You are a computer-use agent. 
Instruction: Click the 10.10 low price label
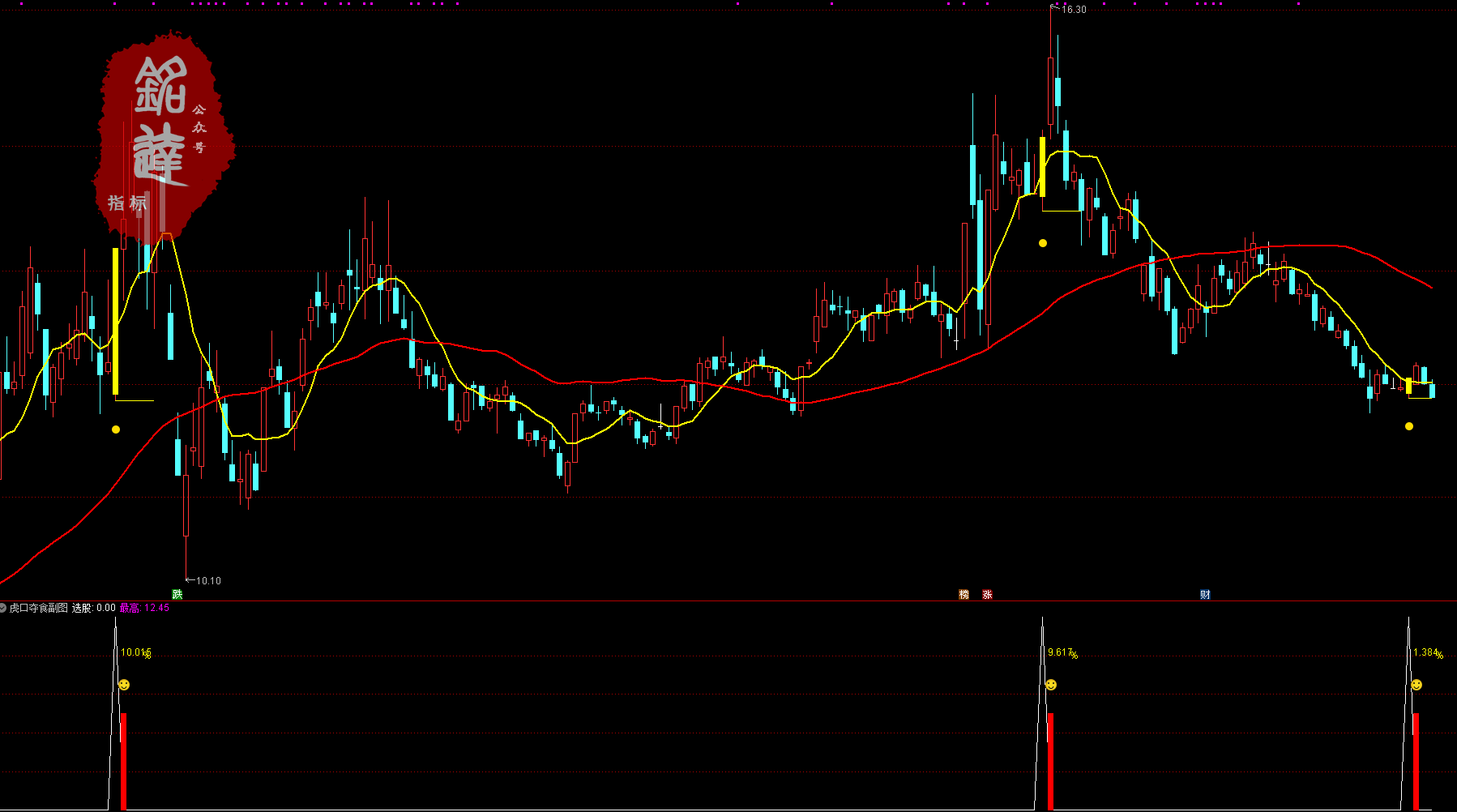pos(208,580)
